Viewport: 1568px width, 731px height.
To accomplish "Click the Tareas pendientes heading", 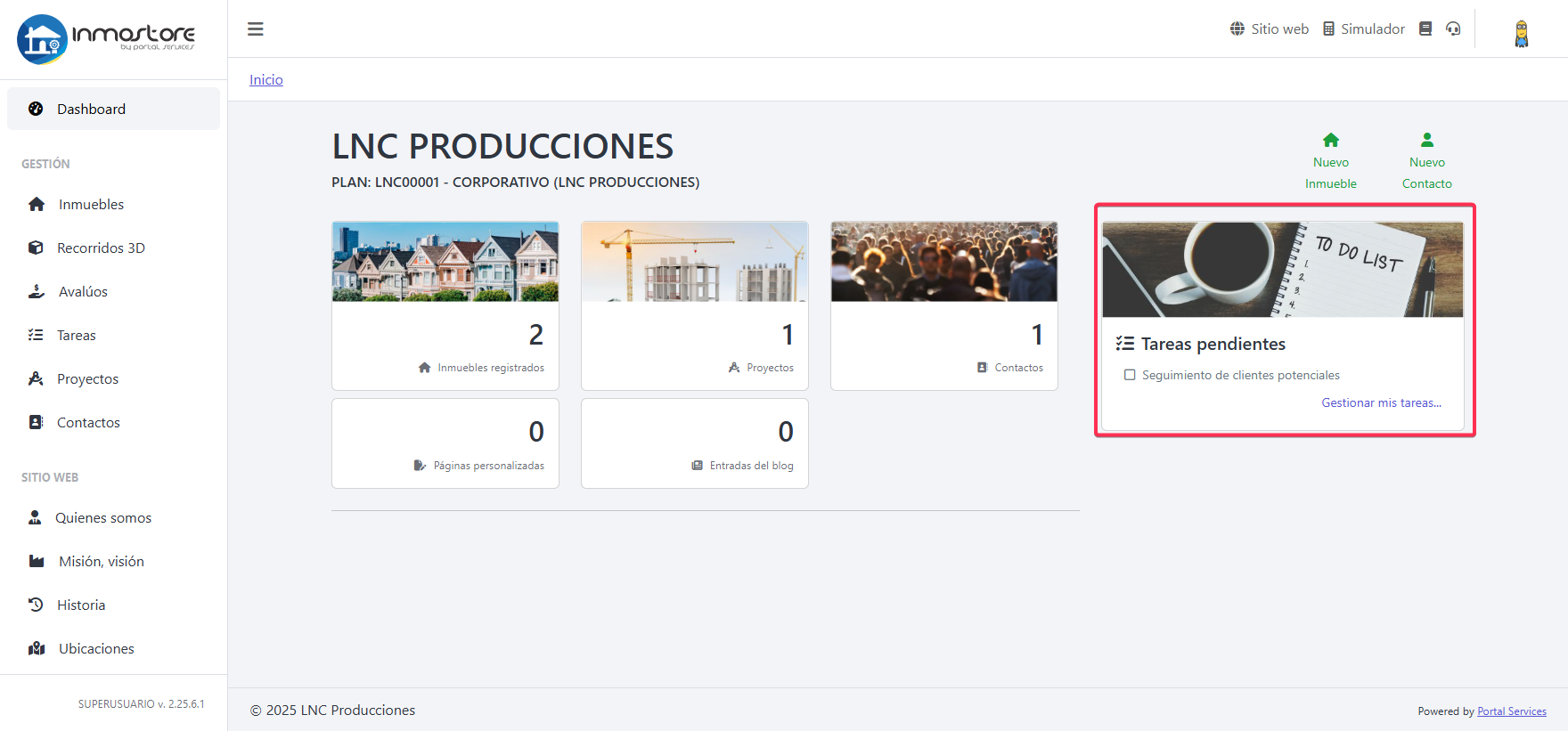I will coord(1213,344).
